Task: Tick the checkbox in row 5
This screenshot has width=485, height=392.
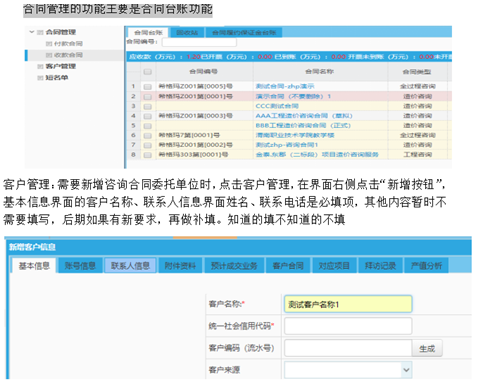Action: pos(147,126)
